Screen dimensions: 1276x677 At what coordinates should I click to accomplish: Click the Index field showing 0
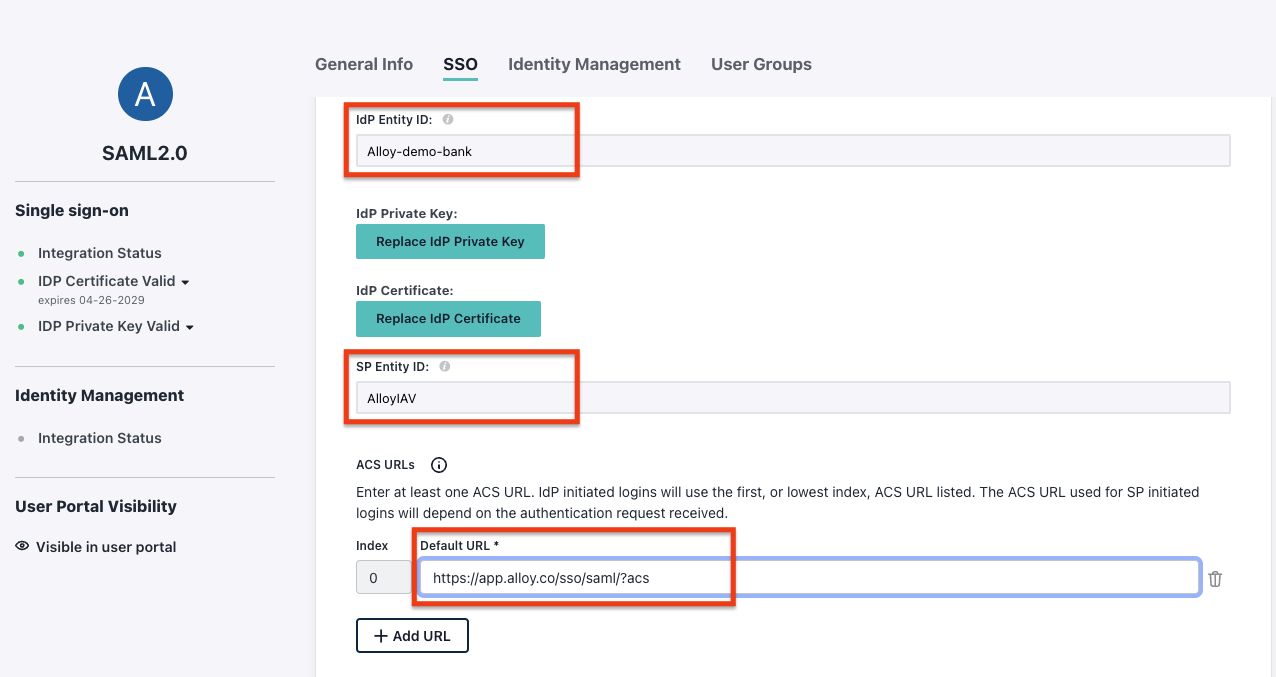[381, 578]
